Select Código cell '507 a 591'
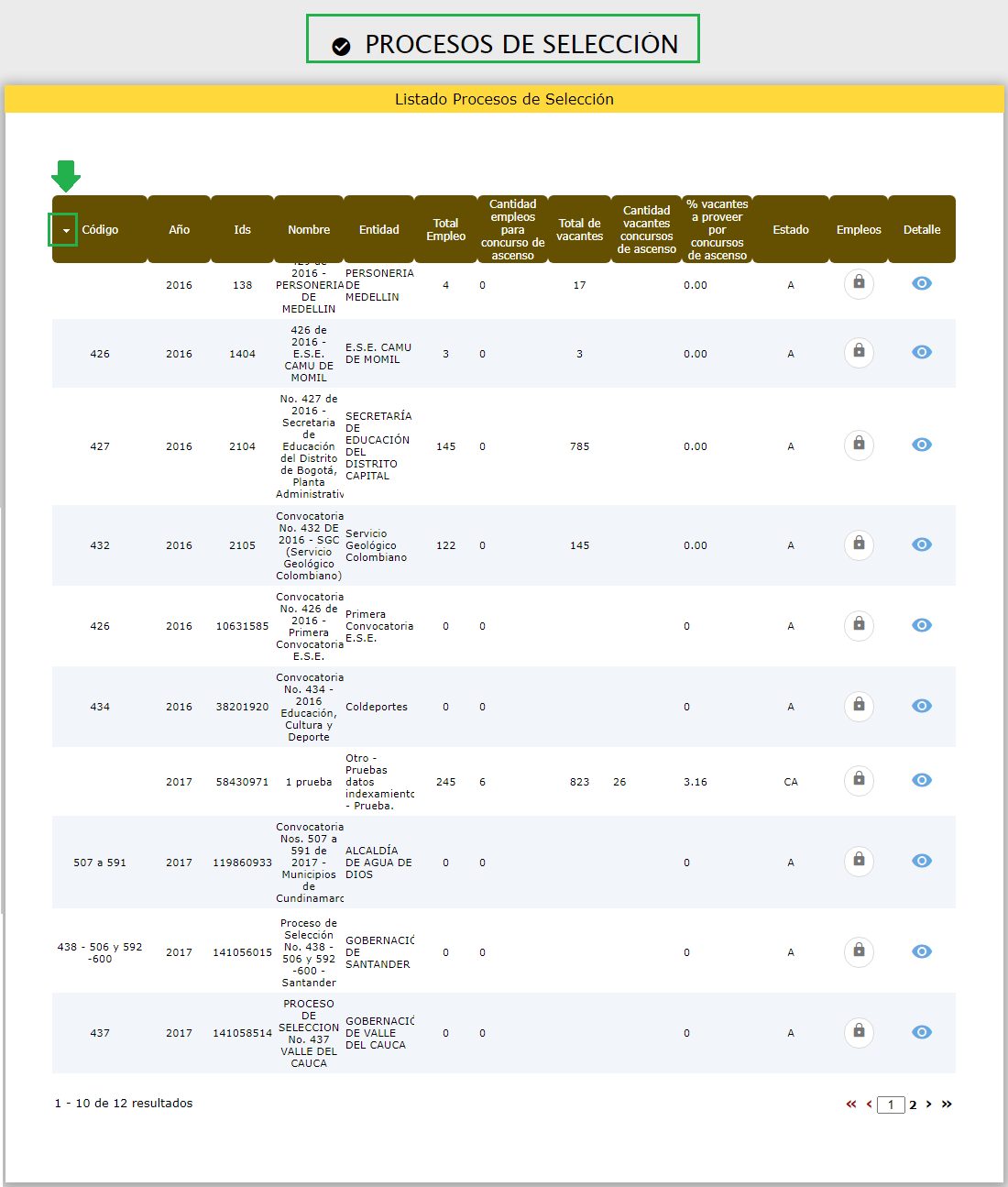The image size is (1008, 1187). click(100, 863)
